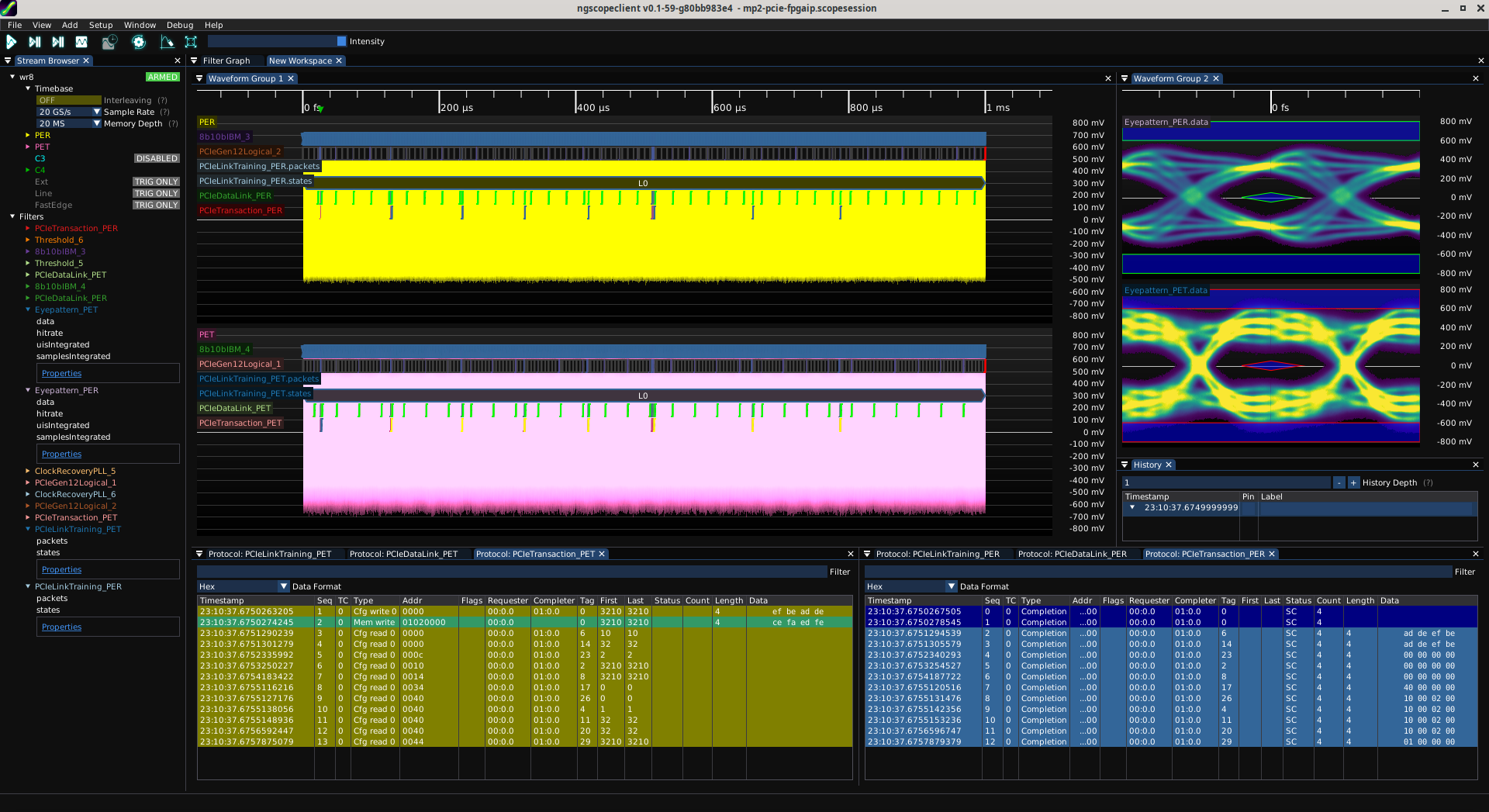
Task: Open the Debug menu
Action: tap(179, 25)
